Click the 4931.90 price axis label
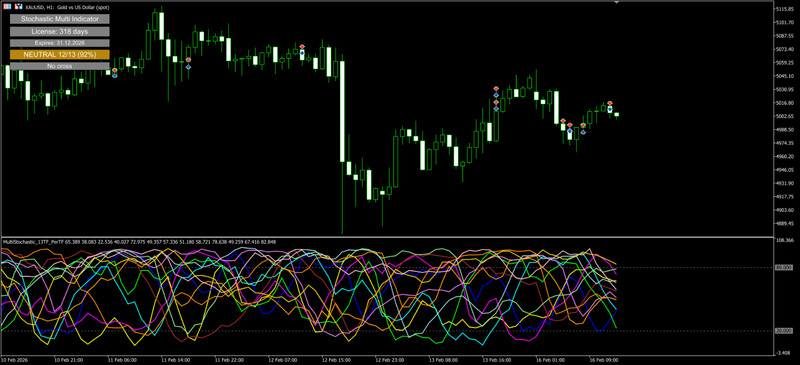Image resolution: width=800 pixels, height=365 pixels. click(x=785, y=183)
